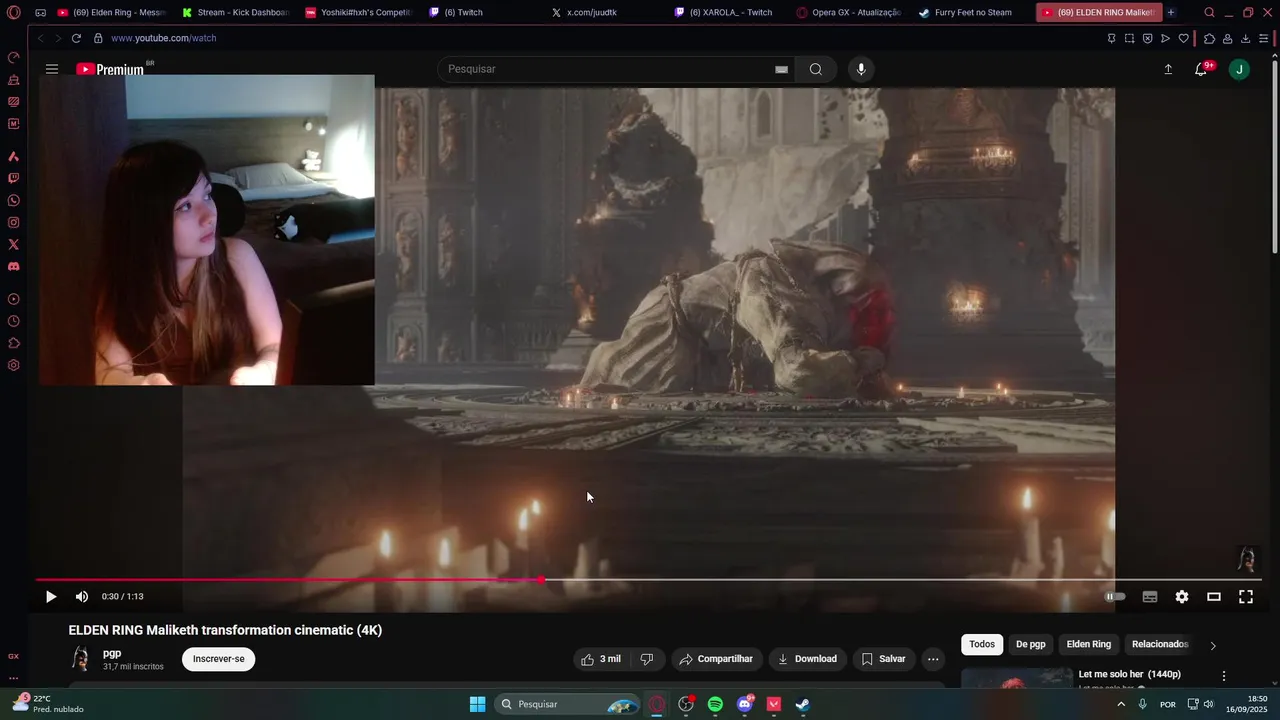Select the Elden Ring filter chip
This screenshot has height=720, width=1280.
point(1088,644)
